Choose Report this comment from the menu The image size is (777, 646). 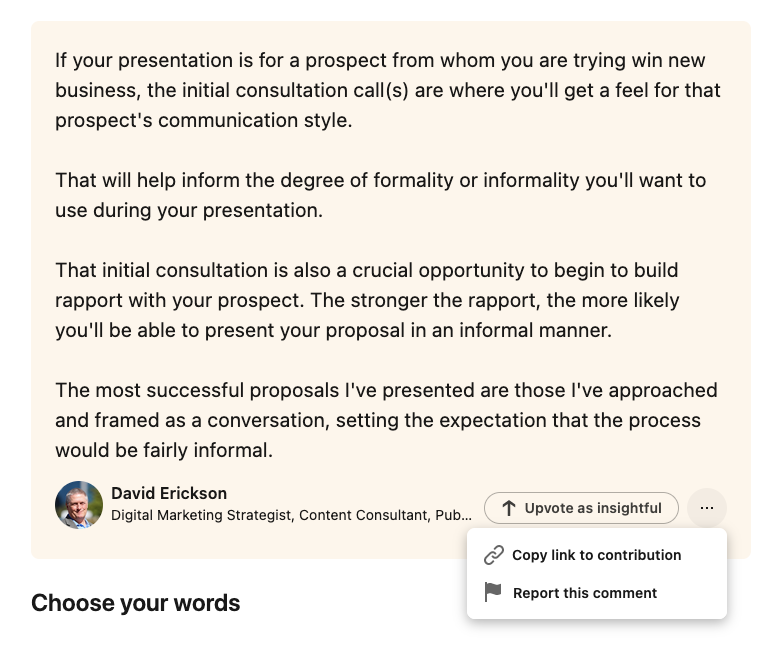point(584,593)
